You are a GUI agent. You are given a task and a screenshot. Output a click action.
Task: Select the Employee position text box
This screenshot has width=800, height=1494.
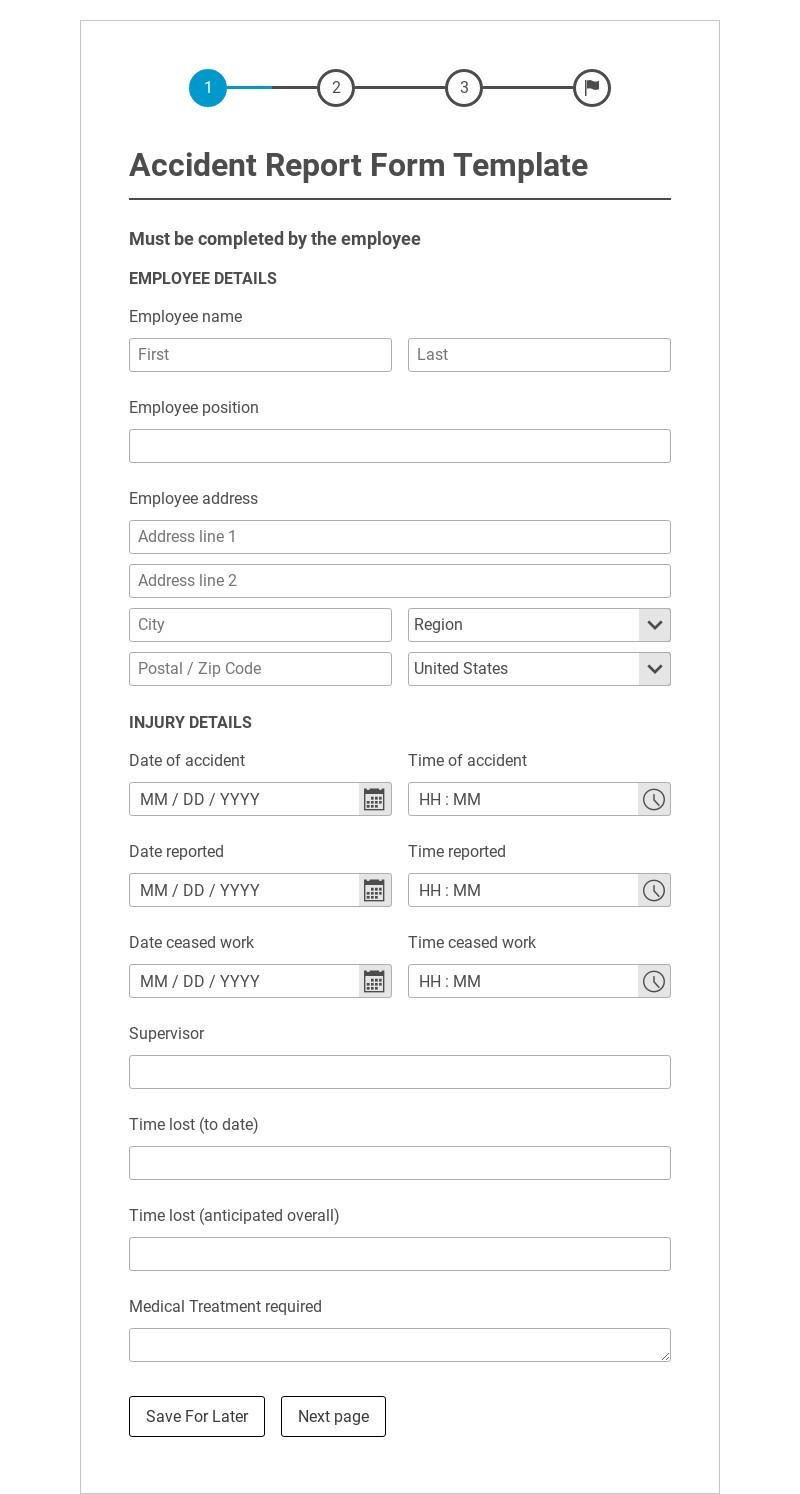coord(400,446)
